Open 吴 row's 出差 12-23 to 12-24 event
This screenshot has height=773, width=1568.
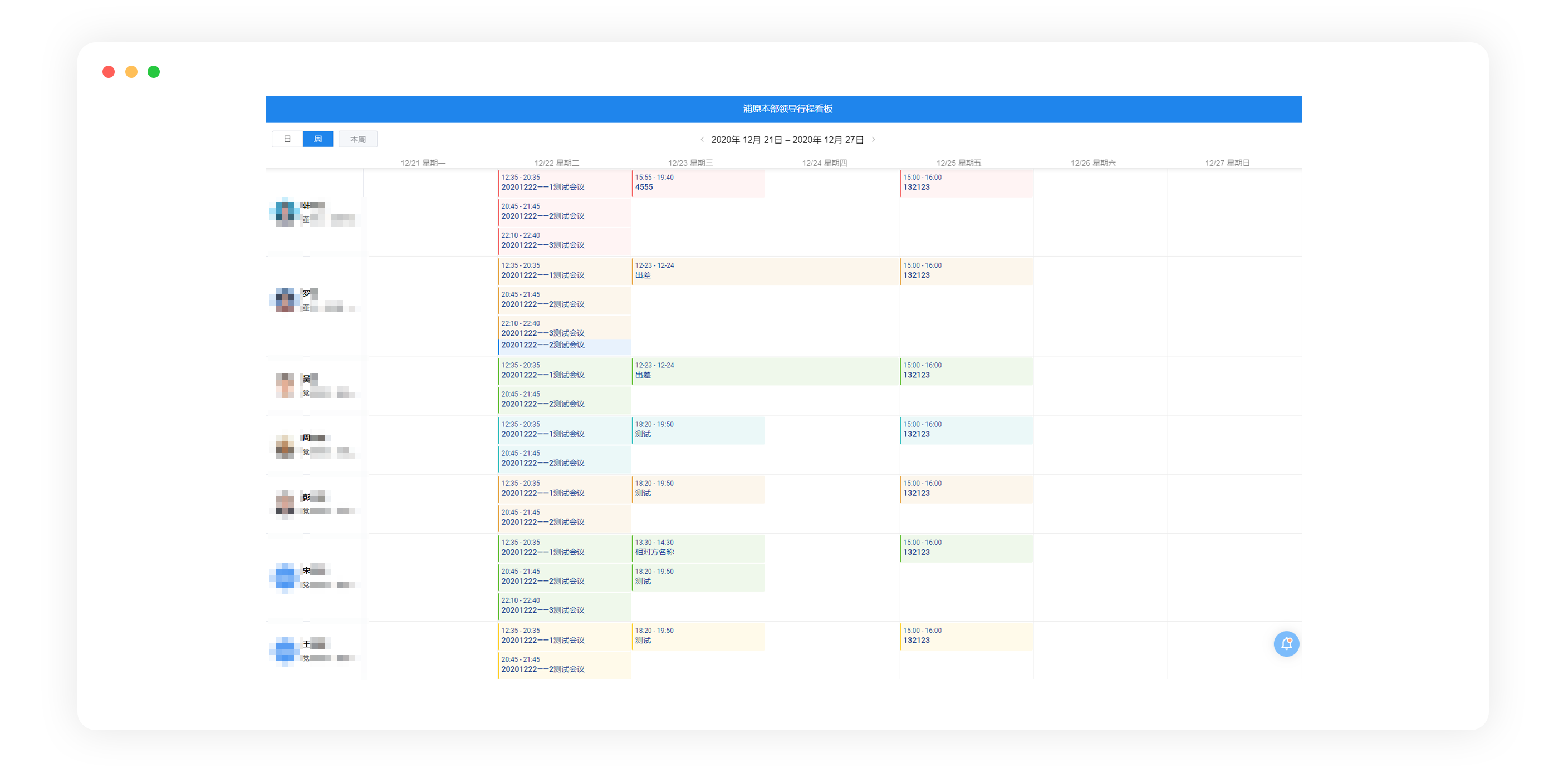tap(765, 371)
